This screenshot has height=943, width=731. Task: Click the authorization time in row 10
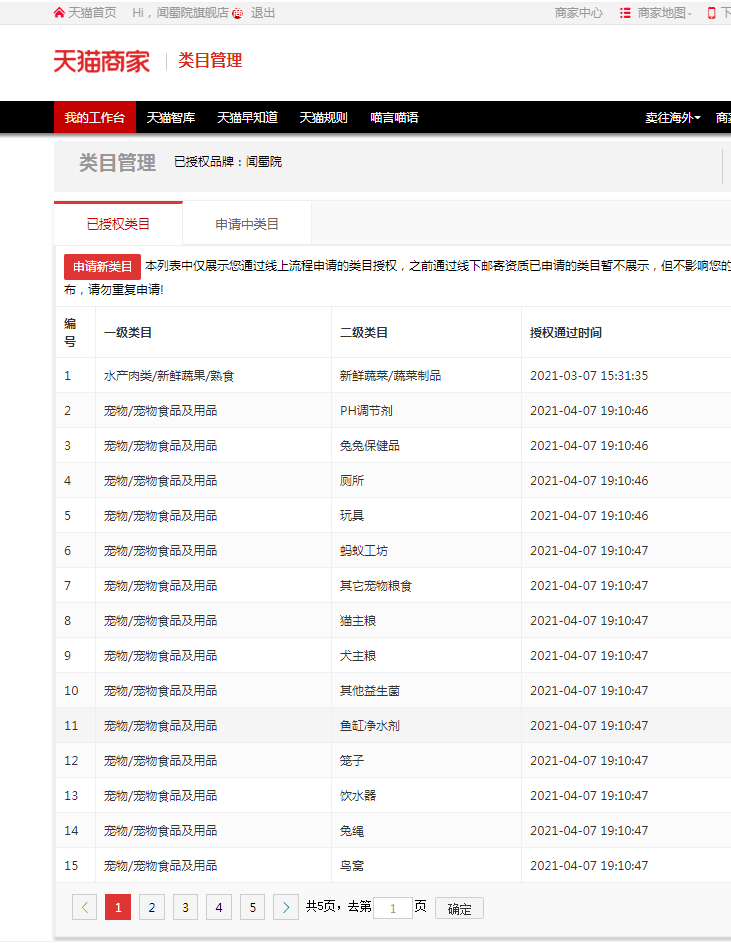589,690
